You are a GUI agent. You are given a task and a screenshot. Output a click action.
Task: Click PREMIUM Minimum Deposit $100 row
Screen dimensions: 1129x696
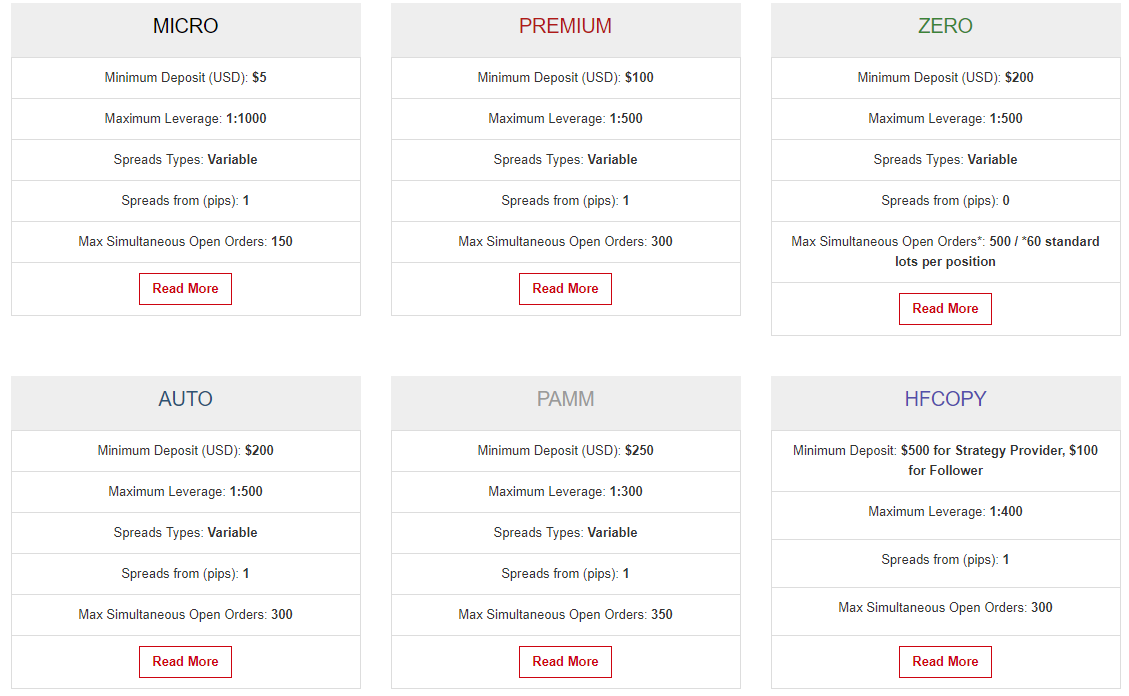566,78
